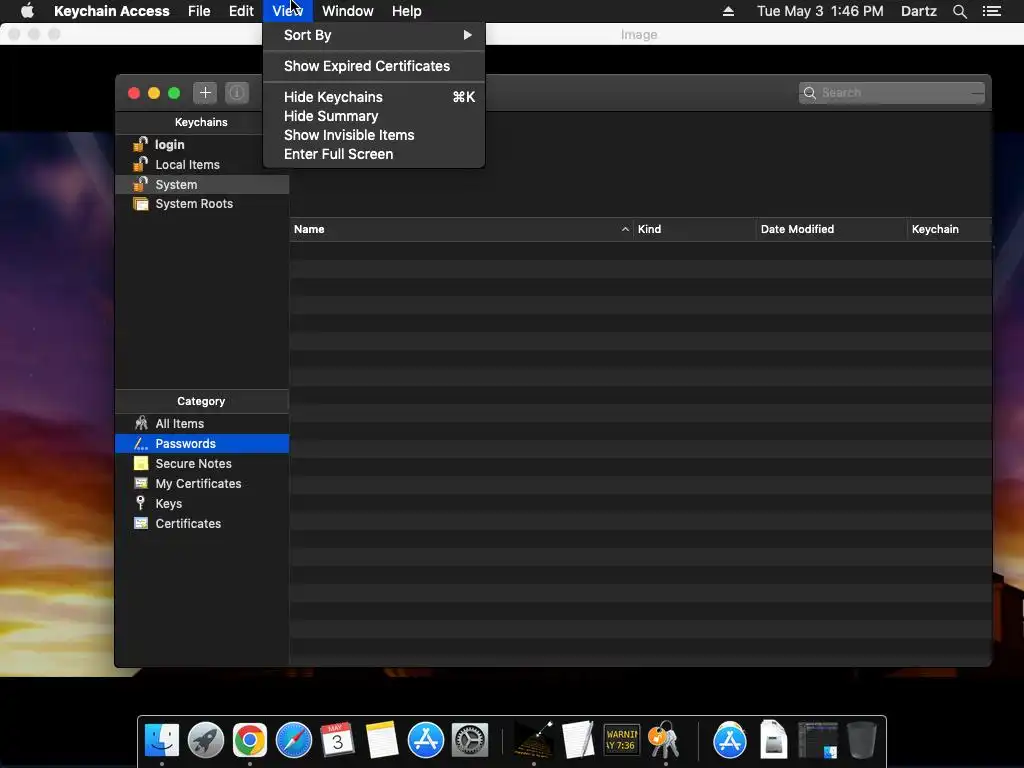Open Safari from the Dock
1024x768 pixels.
click(294, 740)
